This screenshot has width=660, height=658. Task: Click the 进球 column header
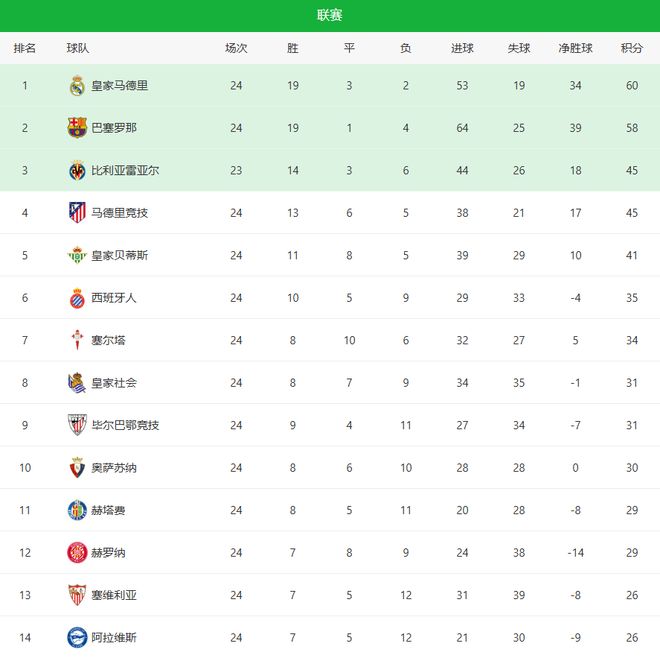[462, 48]
